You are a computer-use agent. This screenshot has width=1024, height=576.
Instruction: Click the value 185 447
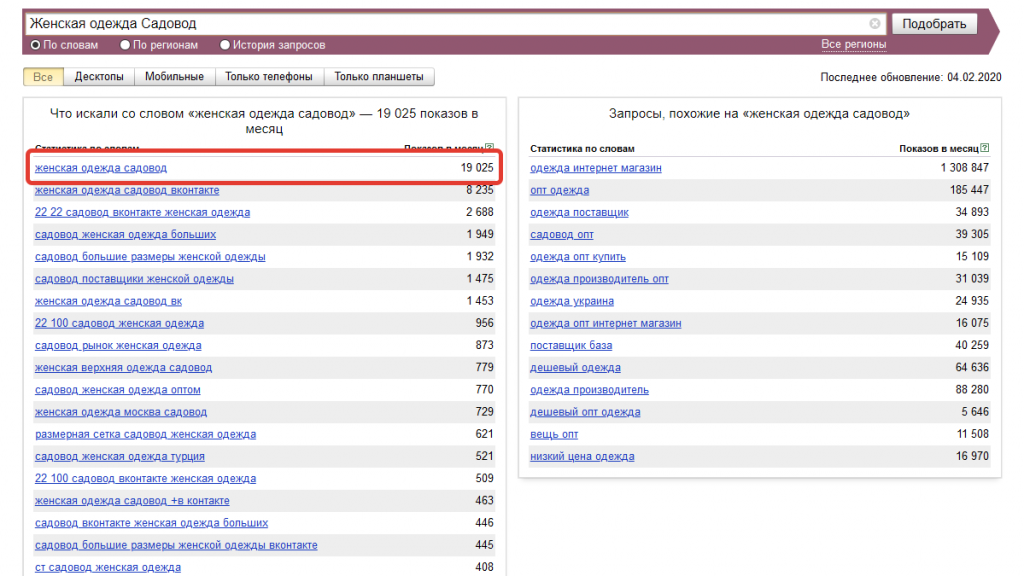click(x=969, y=190)
